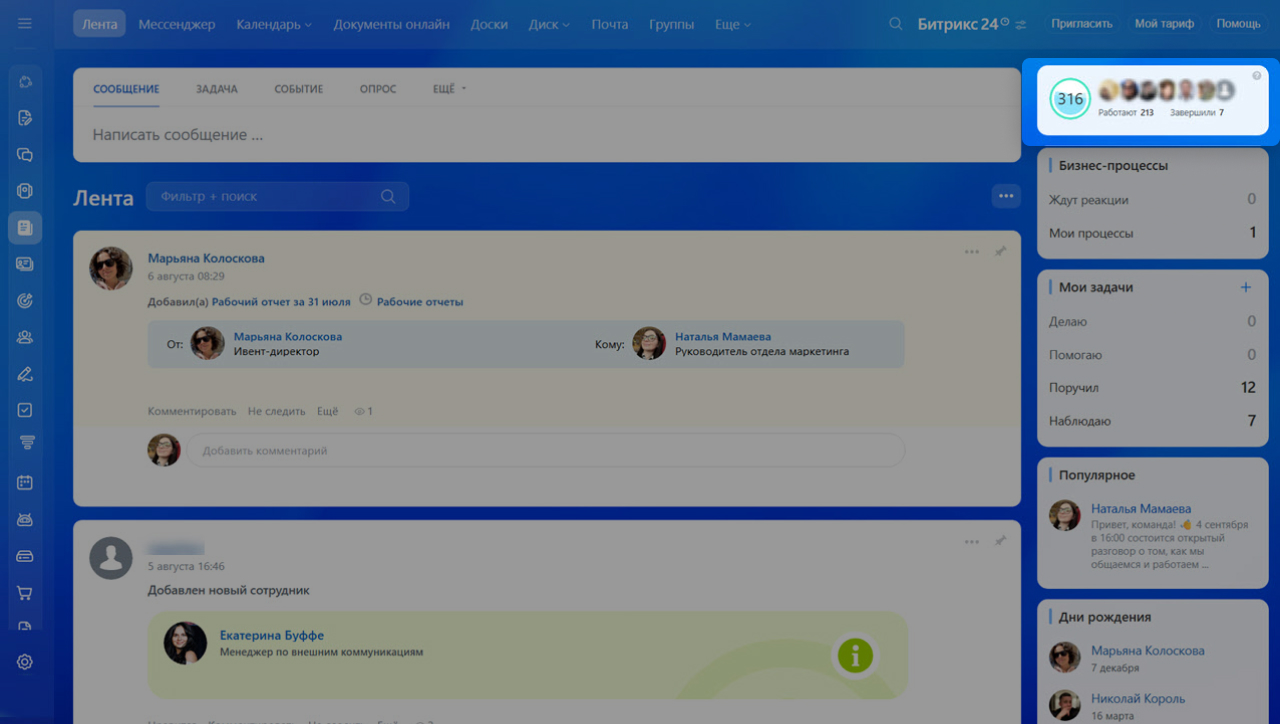Click the Пригласить button
1280x724 pixels.
pyautogui.click(x=1081, y=23)
